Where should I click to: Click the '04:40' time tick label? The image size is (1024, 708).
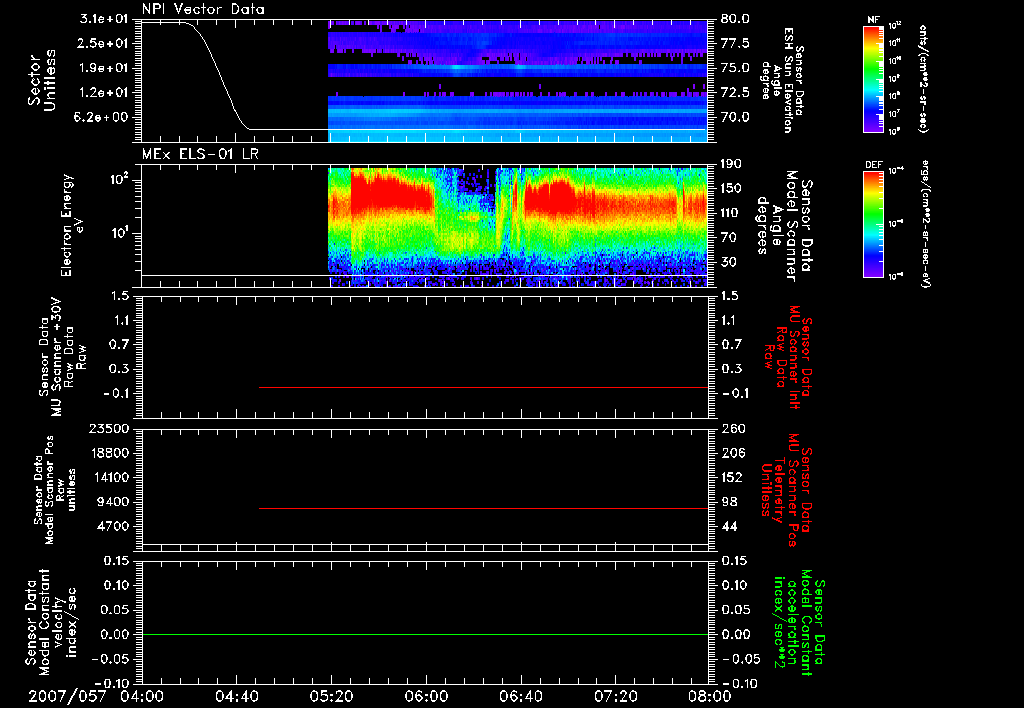236,696
